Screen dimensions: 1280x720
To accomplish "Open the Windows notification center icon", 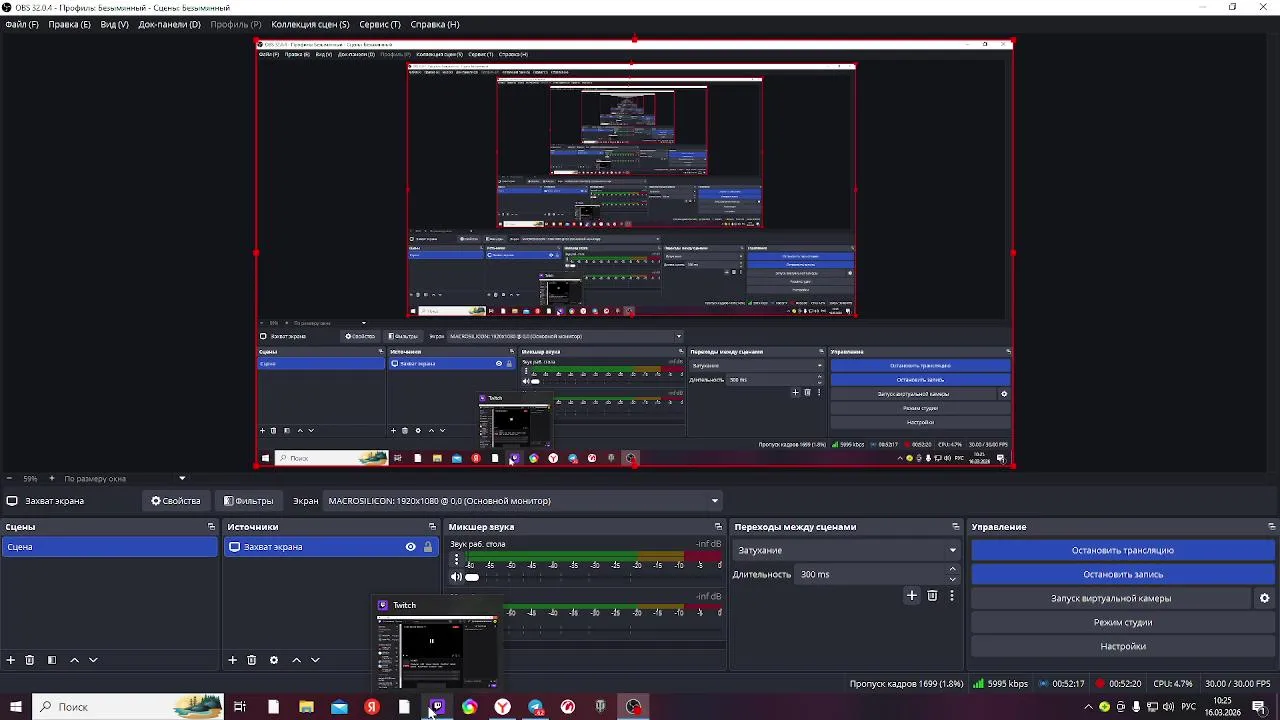I will tap(1259, 707).
